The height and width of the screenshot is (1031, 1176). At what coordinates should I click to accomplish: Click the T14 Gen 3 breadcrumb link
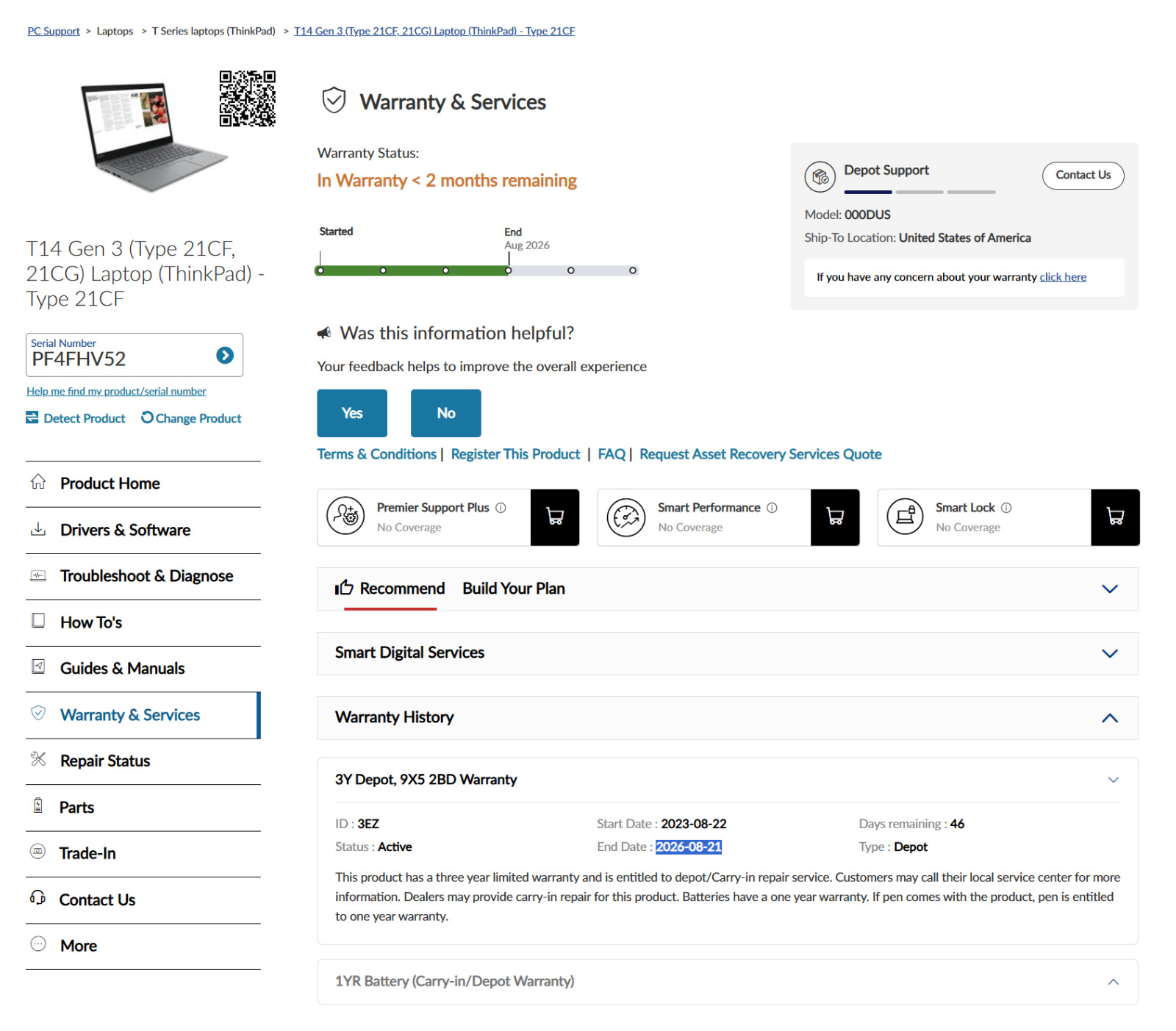coord(434,31)
